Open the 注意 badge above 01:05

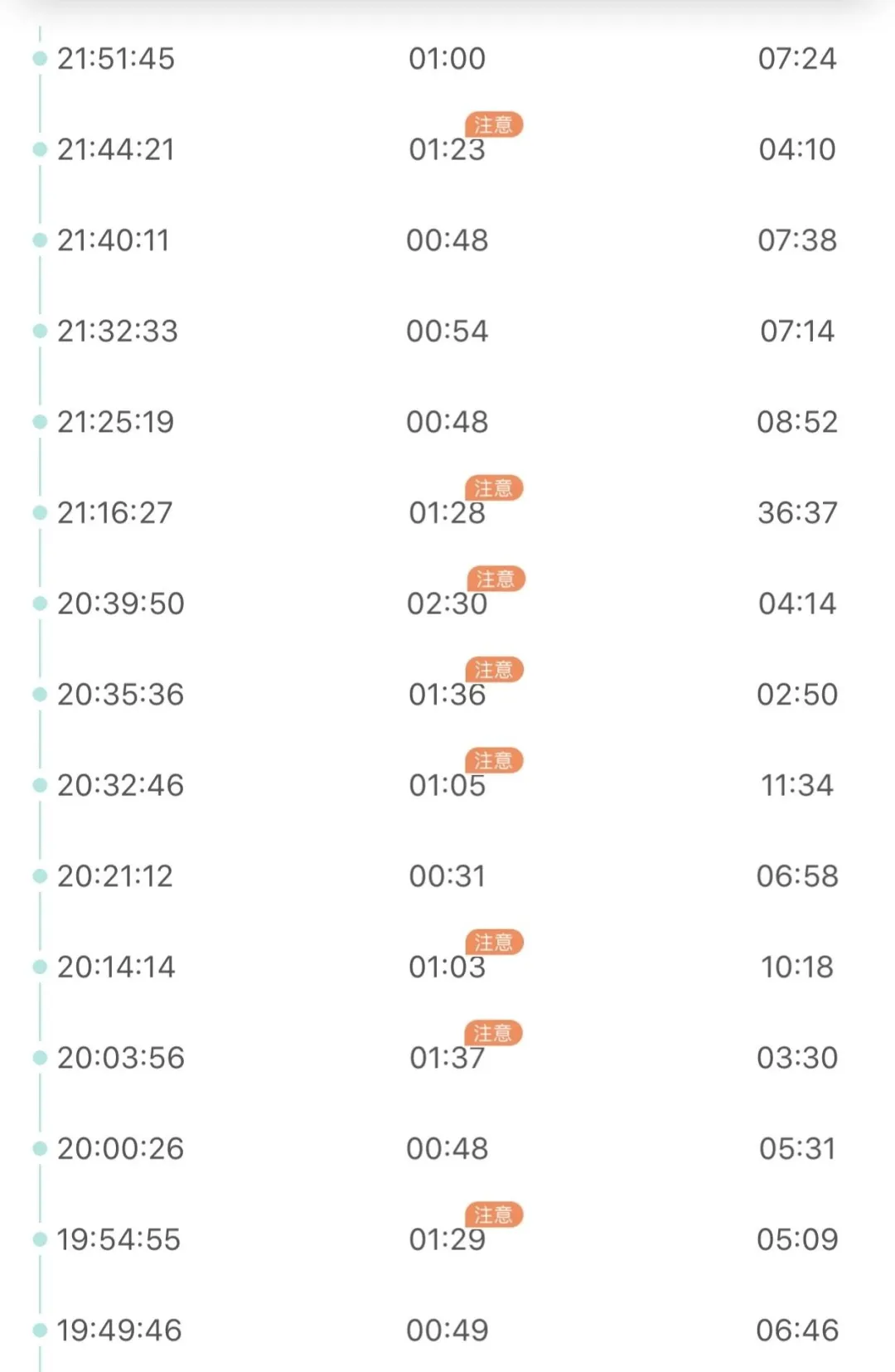494,760
